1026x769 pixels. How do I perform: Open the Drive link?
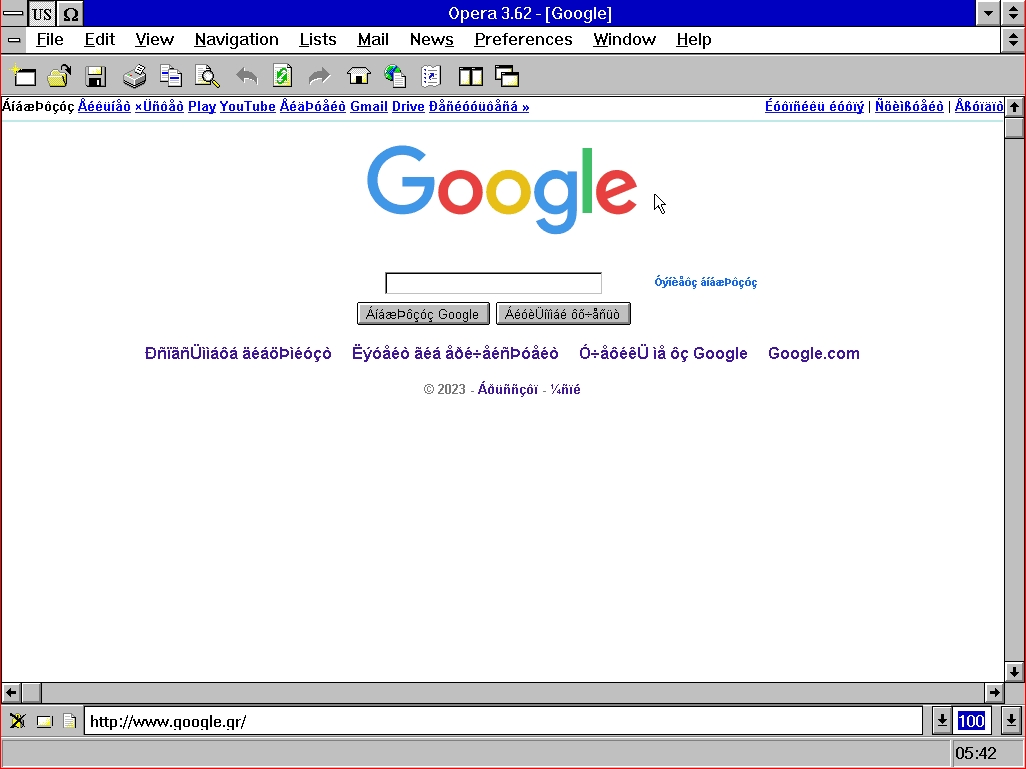pyautogui.click(x=408, y=107)
